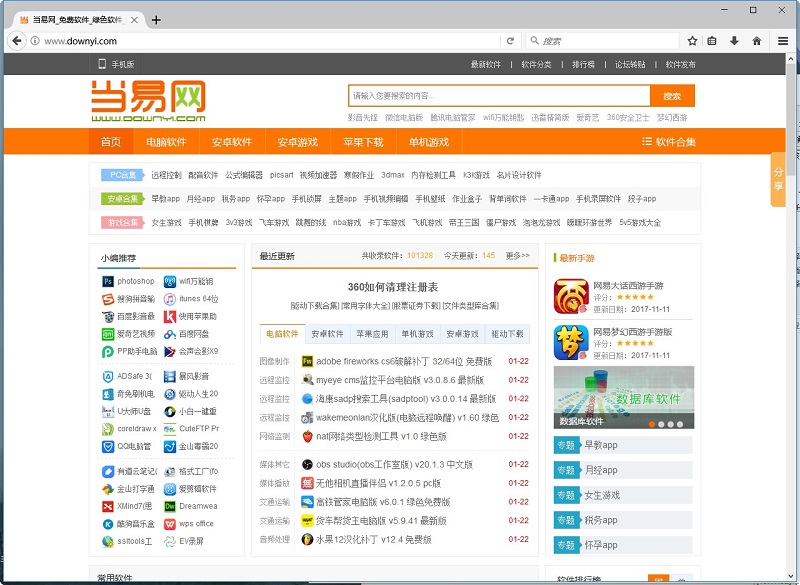Bookmark this page with the star icon
This screenshot has width=800, height=585.
pyautogui.click(x=692, y=41)
